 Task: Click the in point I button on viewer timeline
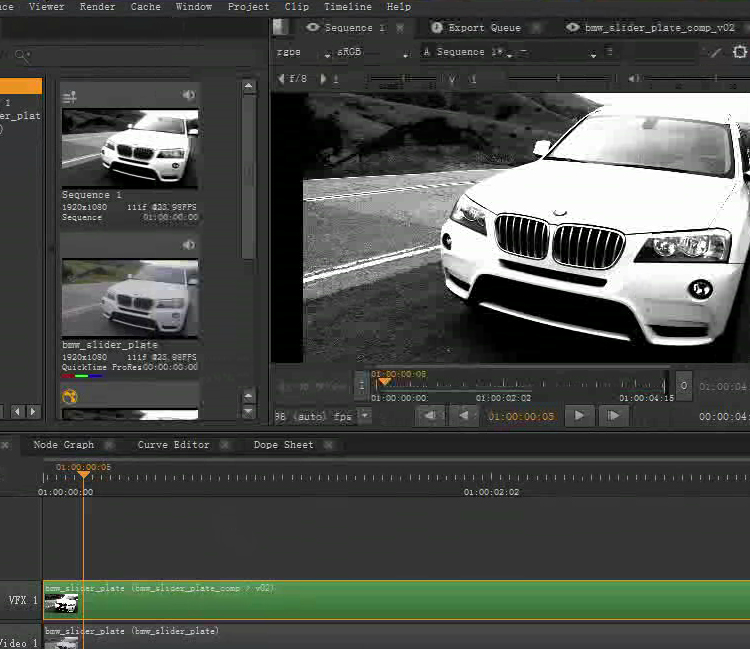pos(362,385)
